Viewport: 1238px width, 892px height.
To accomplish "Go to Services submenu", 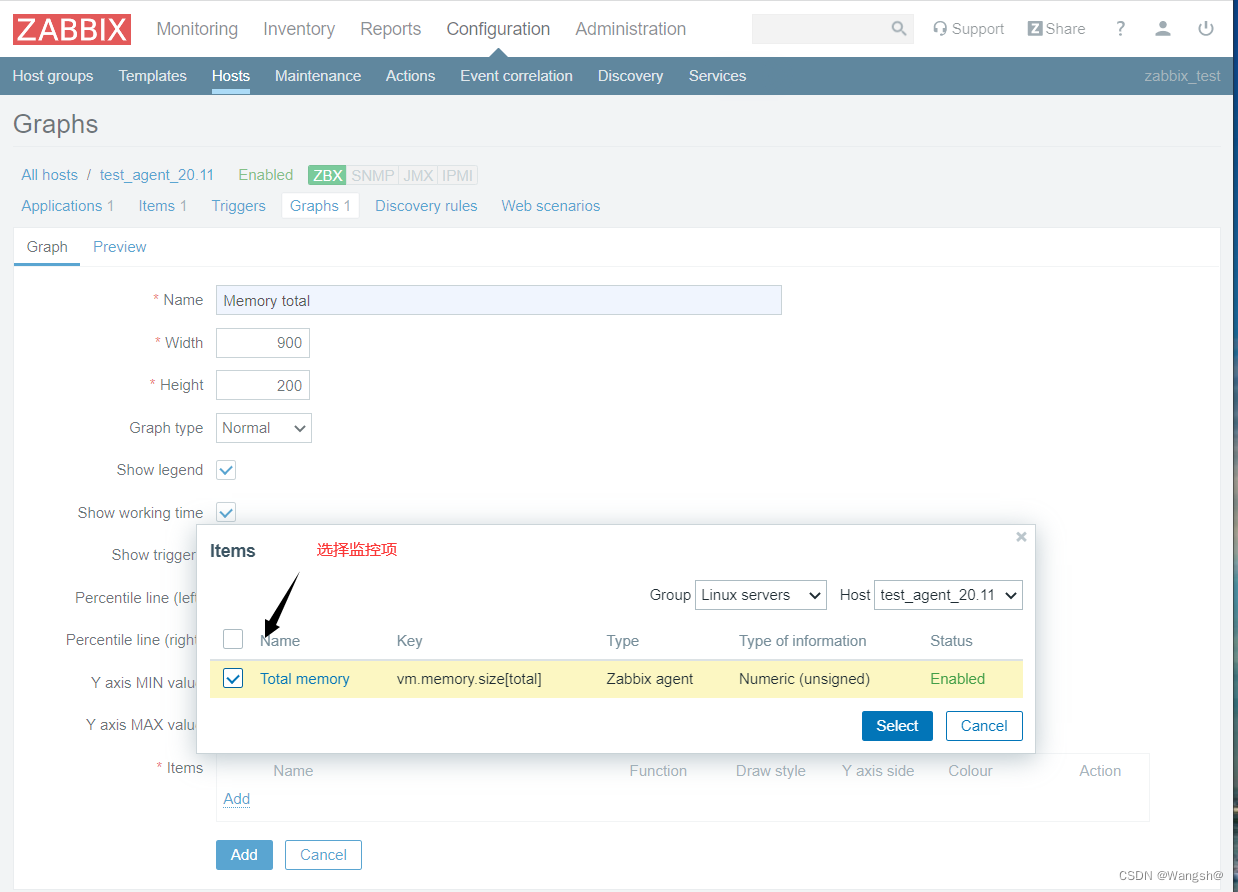I will (x=717, y=76).
